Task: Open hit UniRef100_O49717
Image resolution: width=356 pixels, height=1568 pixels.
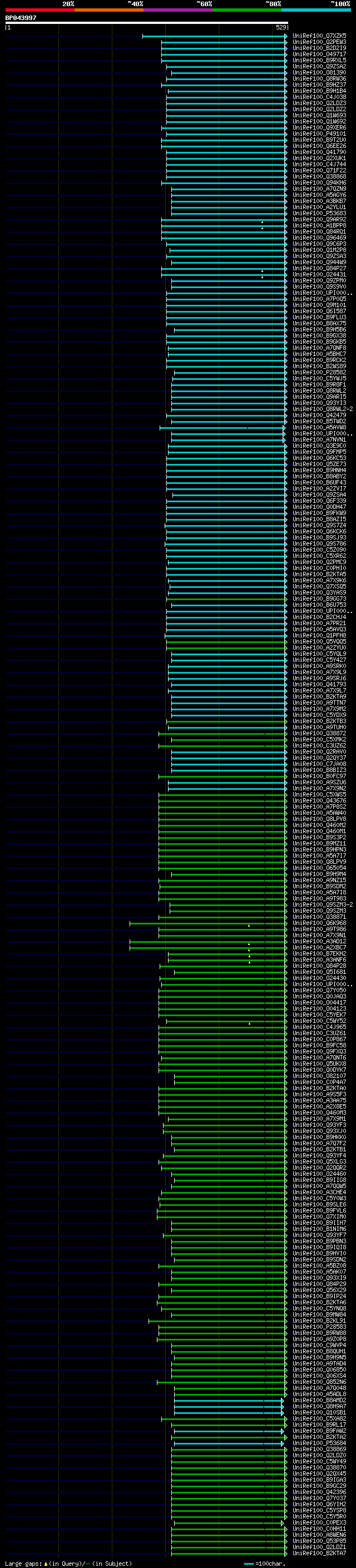Action: point(319,54)
